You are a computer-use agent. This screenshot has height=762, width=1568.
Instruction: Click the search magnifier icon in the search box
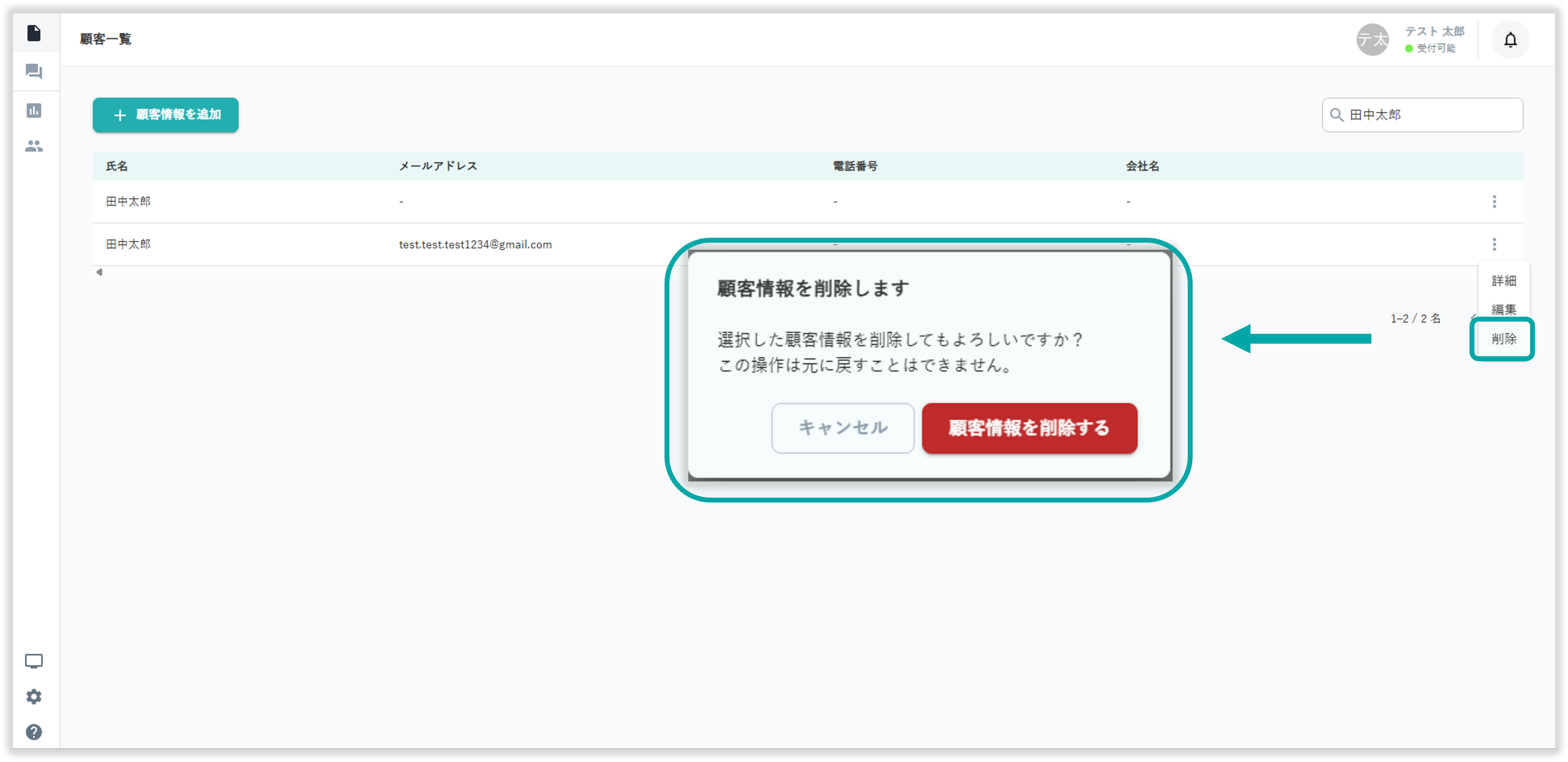point(1336,115)
